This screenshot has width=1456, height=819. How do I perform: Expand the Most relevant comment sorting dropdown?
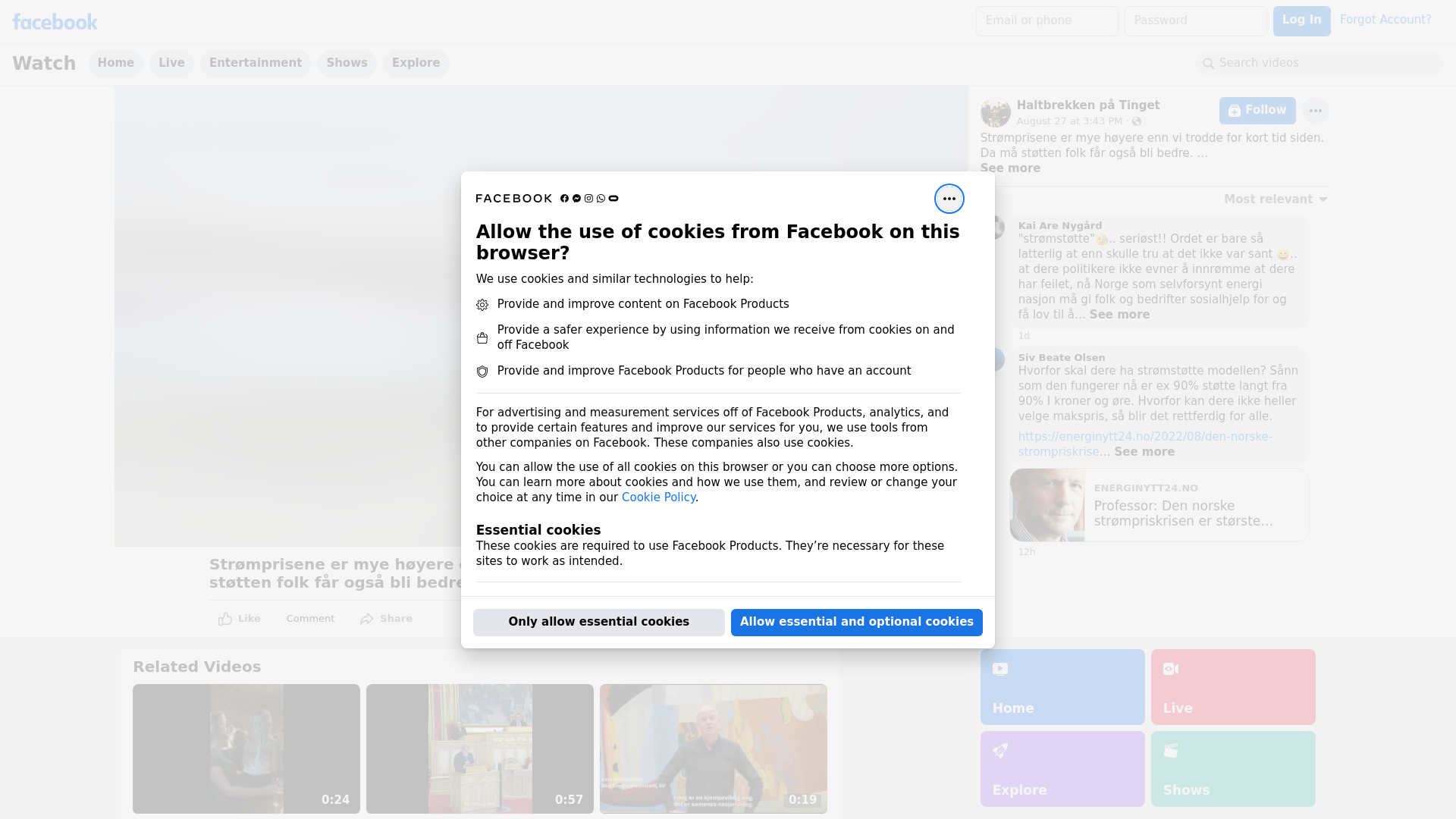click(x=1276, y=199)
